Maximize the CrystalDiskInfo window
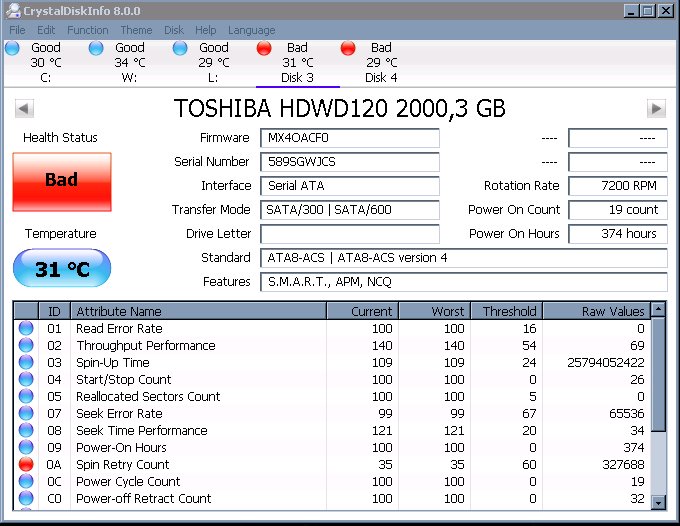680x526 pixels. (648, 10)
